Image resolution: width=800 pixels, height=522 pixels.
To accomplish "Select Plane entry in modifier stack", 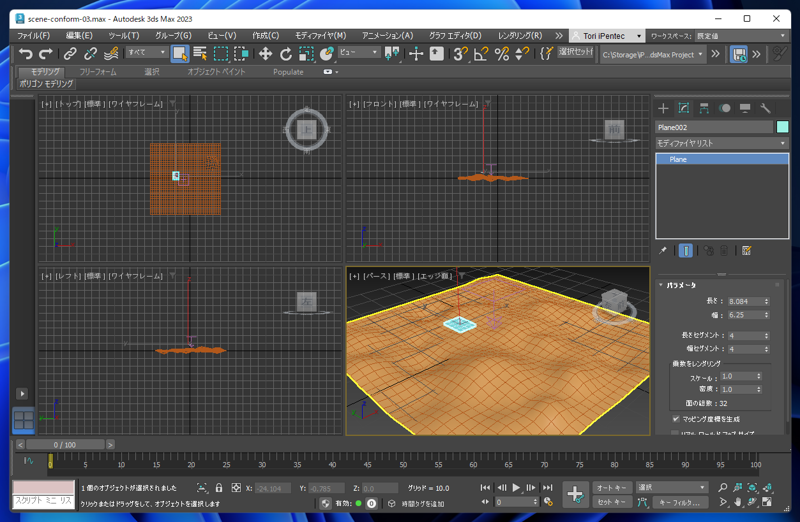I will (x=721, y=159).
